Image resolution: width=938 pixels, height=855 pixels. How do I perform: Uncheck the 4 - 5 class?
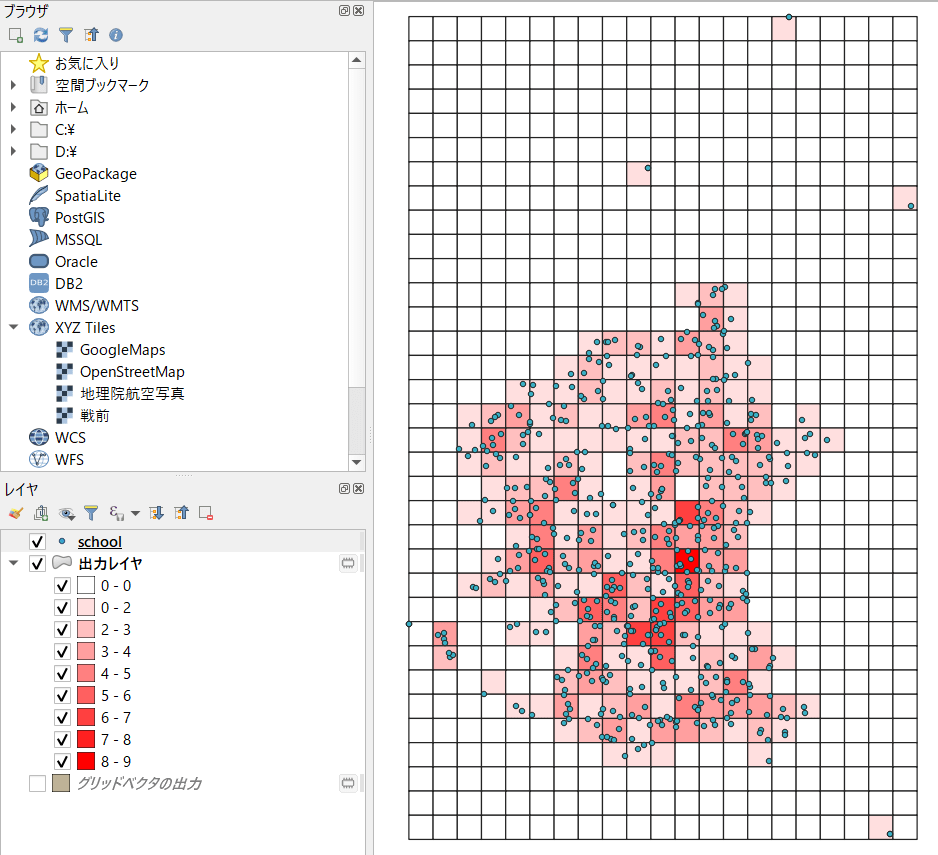(x=62, y=673)
